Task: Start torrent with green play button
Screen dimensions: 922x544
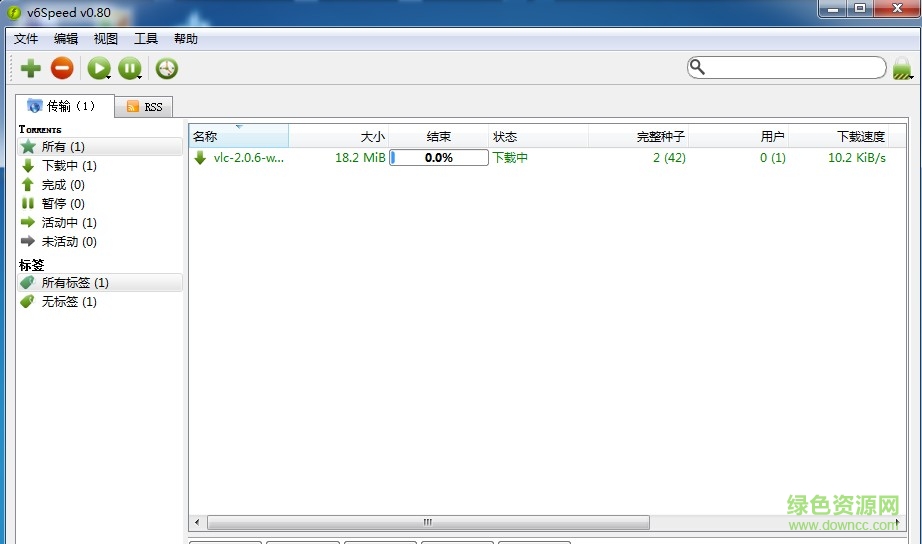Action: (x=98, y=68)
